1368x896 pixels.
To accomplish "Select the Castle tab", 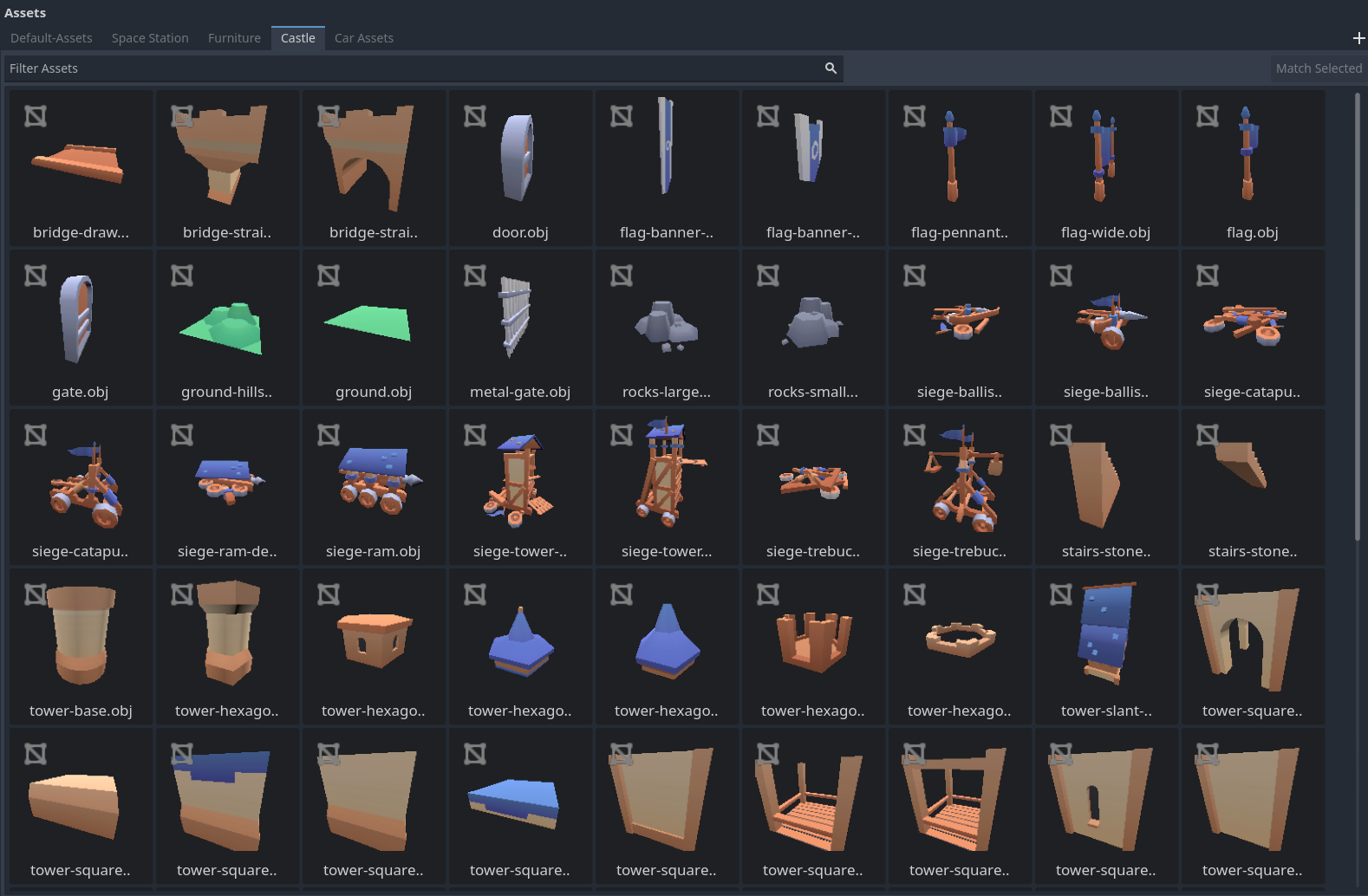I will click(x=298, y=38).
